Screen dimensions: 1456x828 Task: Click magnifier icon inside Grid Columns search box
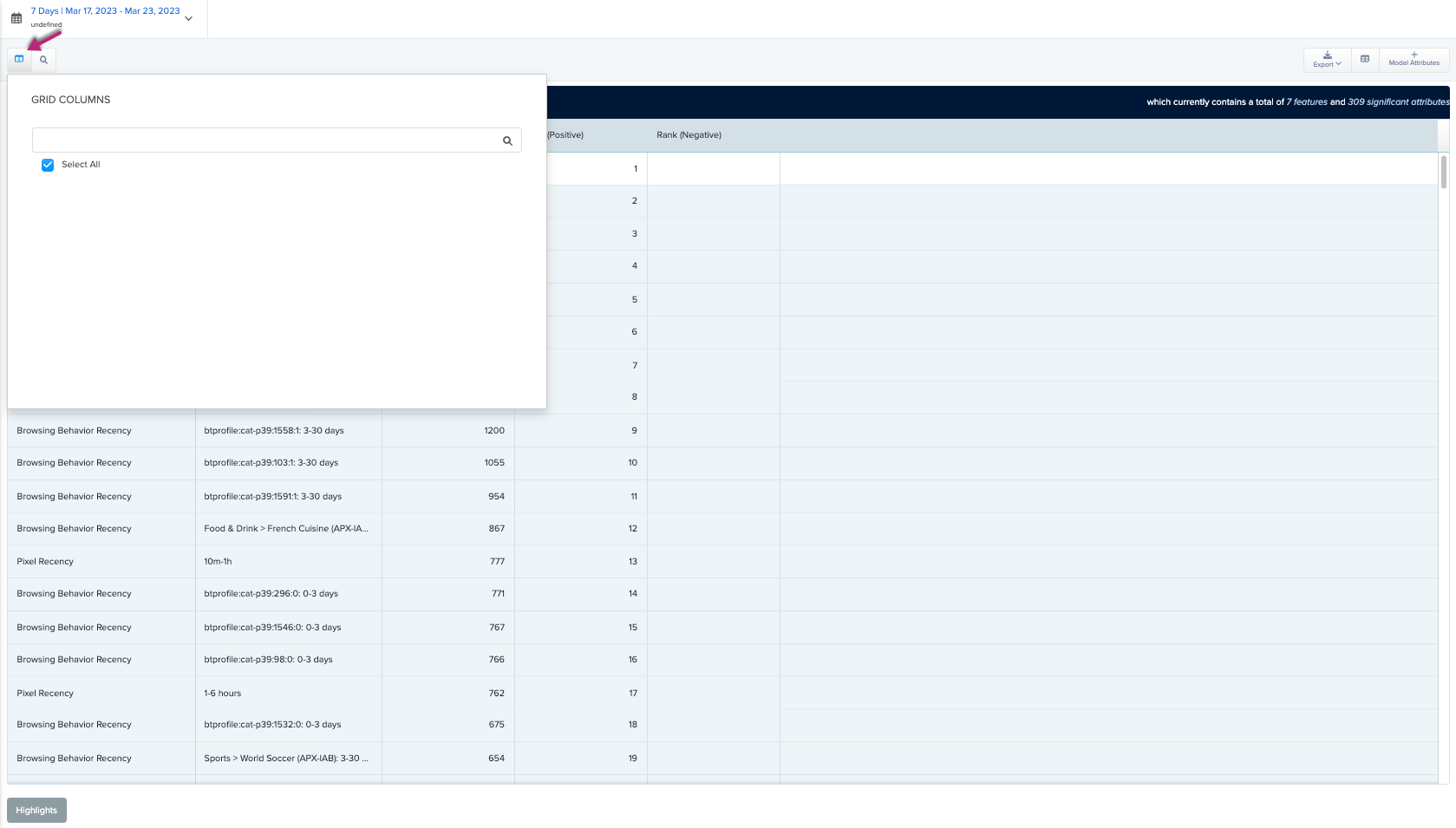tap(507, 140)
